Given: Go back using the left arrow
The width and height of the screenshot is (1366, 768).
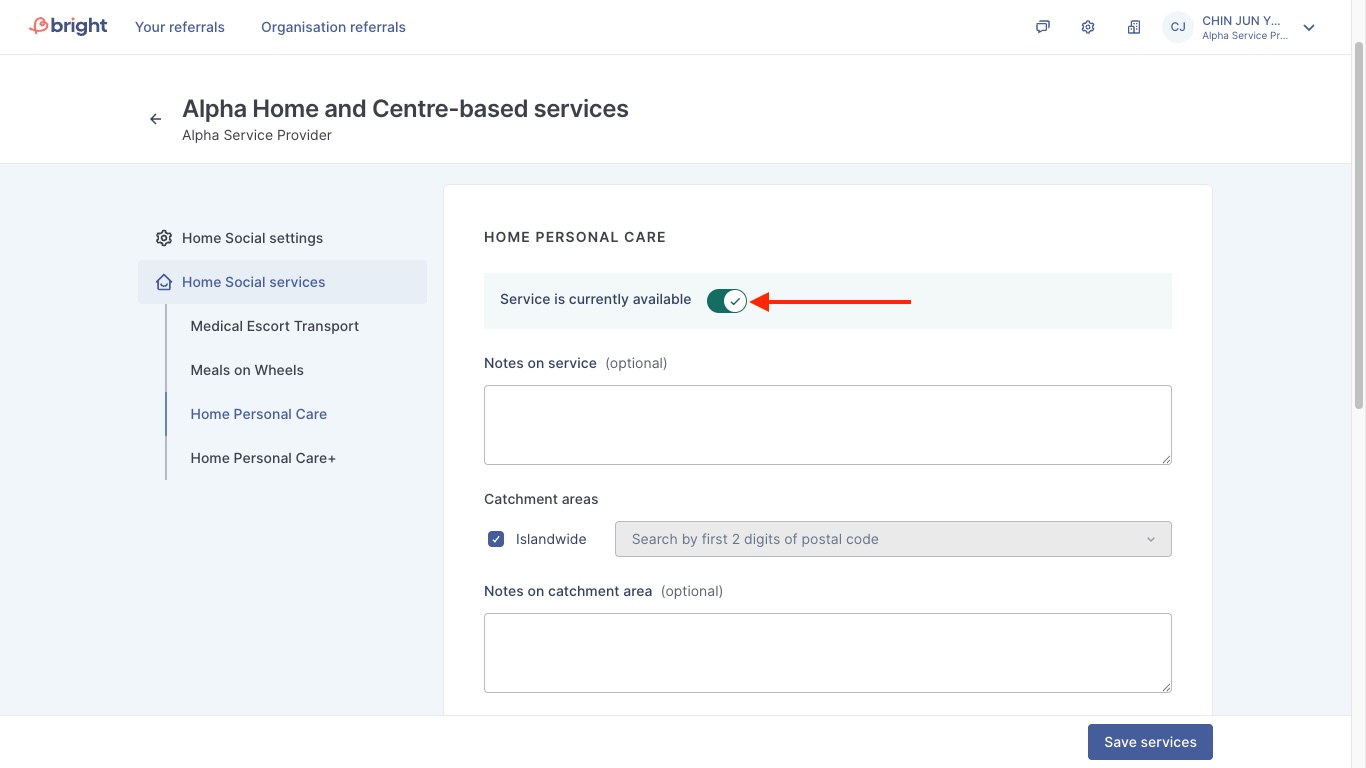Looking at the screenshot, I should click(155, 119).
